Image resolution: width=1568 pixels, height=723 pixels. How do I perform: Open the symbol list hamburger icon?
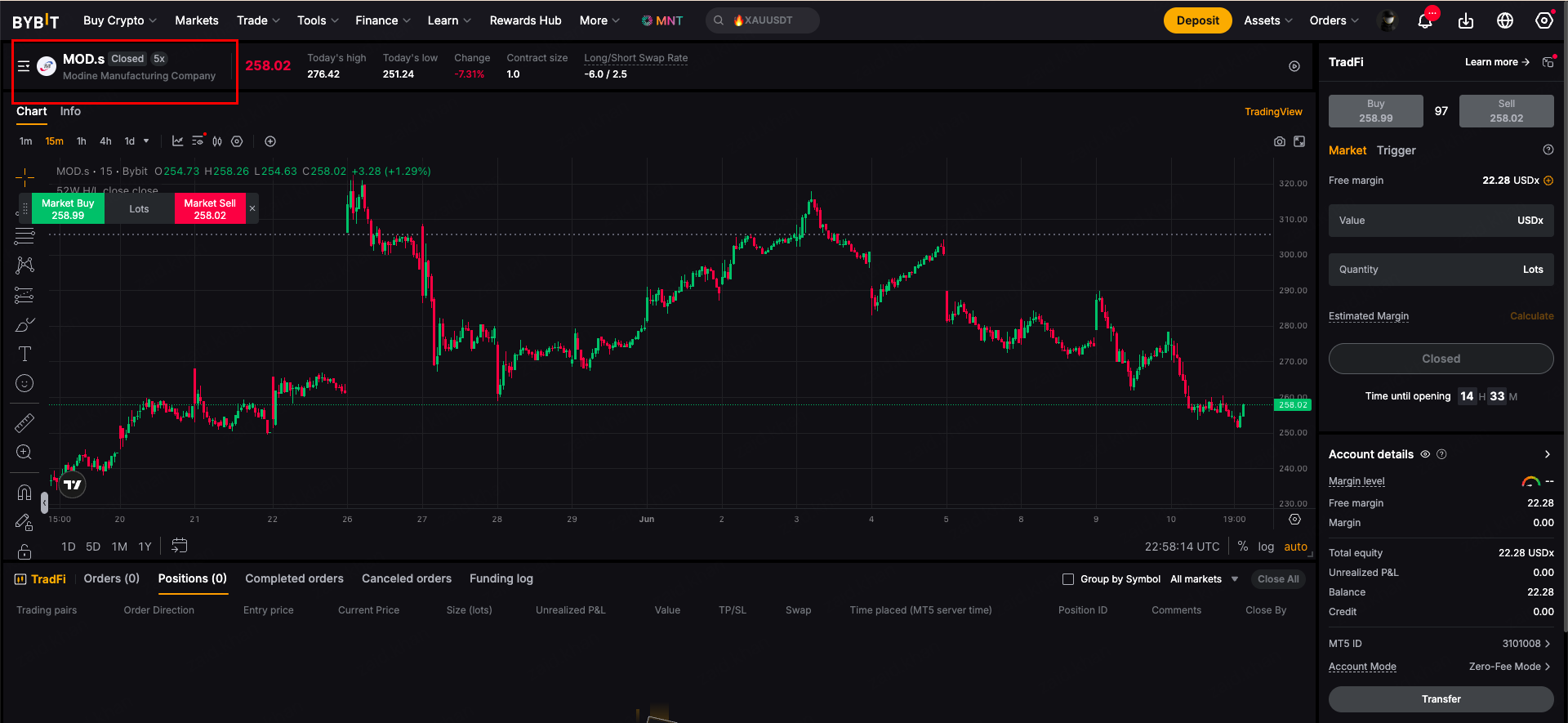pos(24,66)
